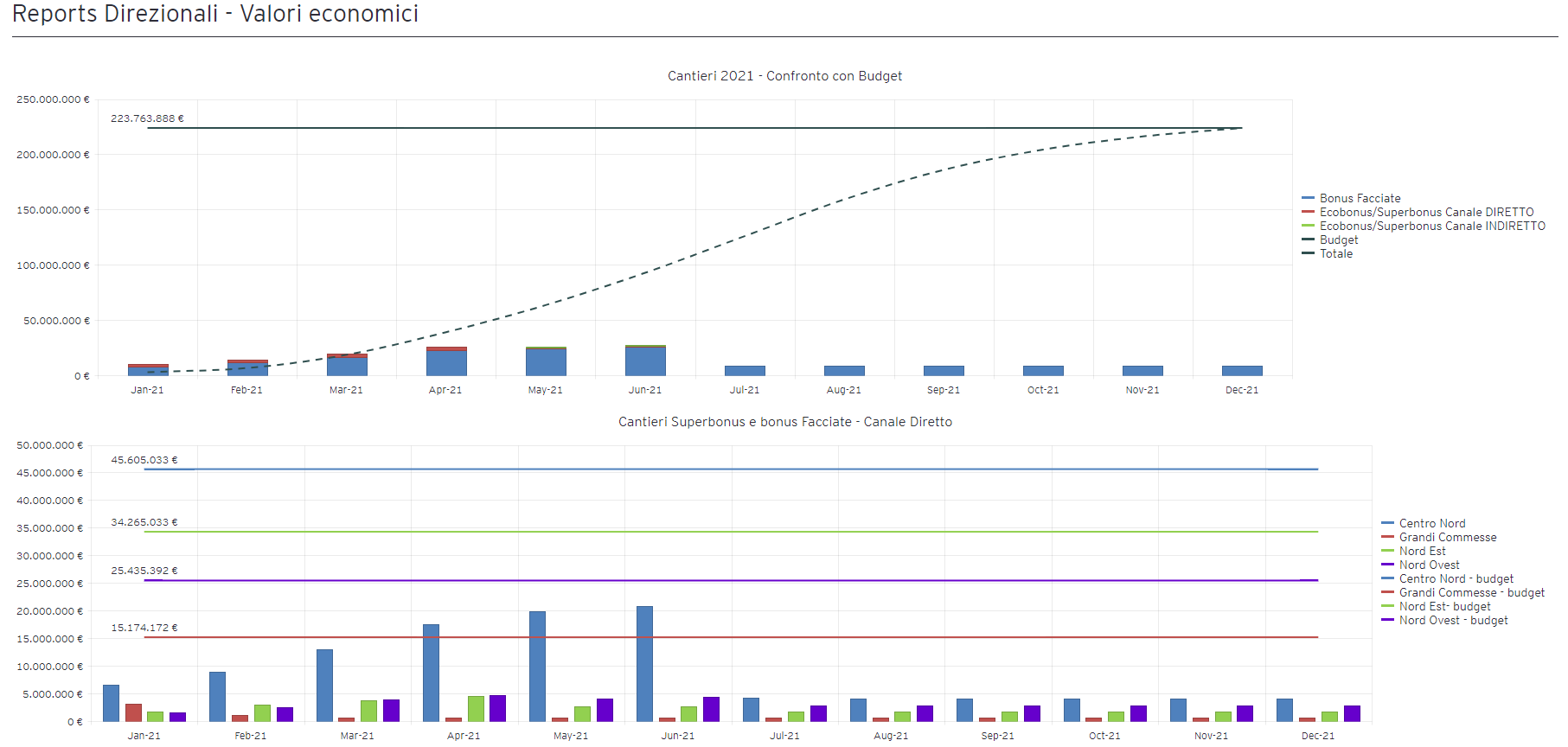Click the 223.763.888 € budget line label

(x=147, y=118)
